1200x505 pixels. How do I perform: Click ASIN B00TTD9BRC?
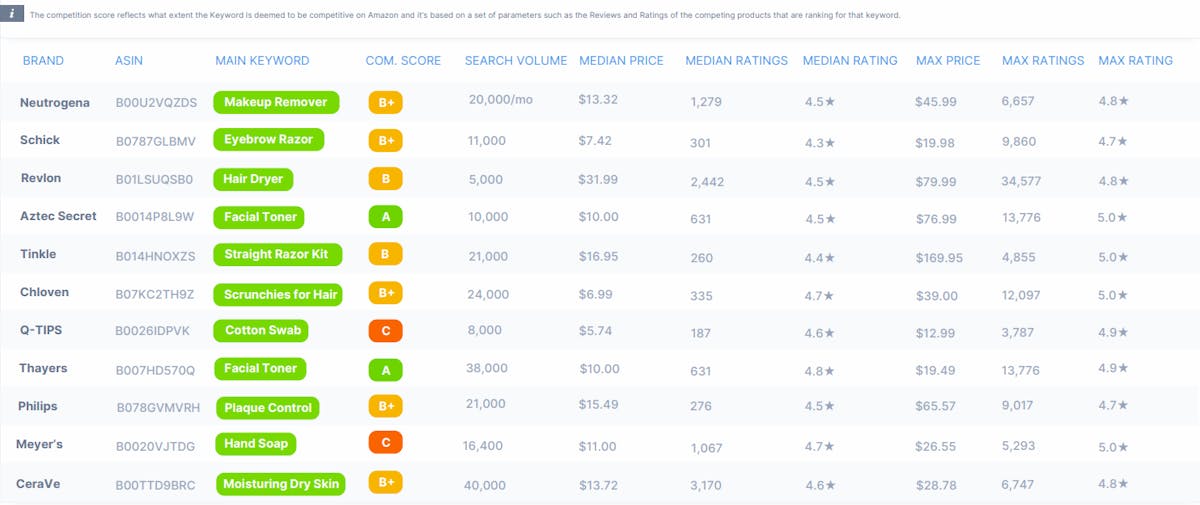(155, 484)
